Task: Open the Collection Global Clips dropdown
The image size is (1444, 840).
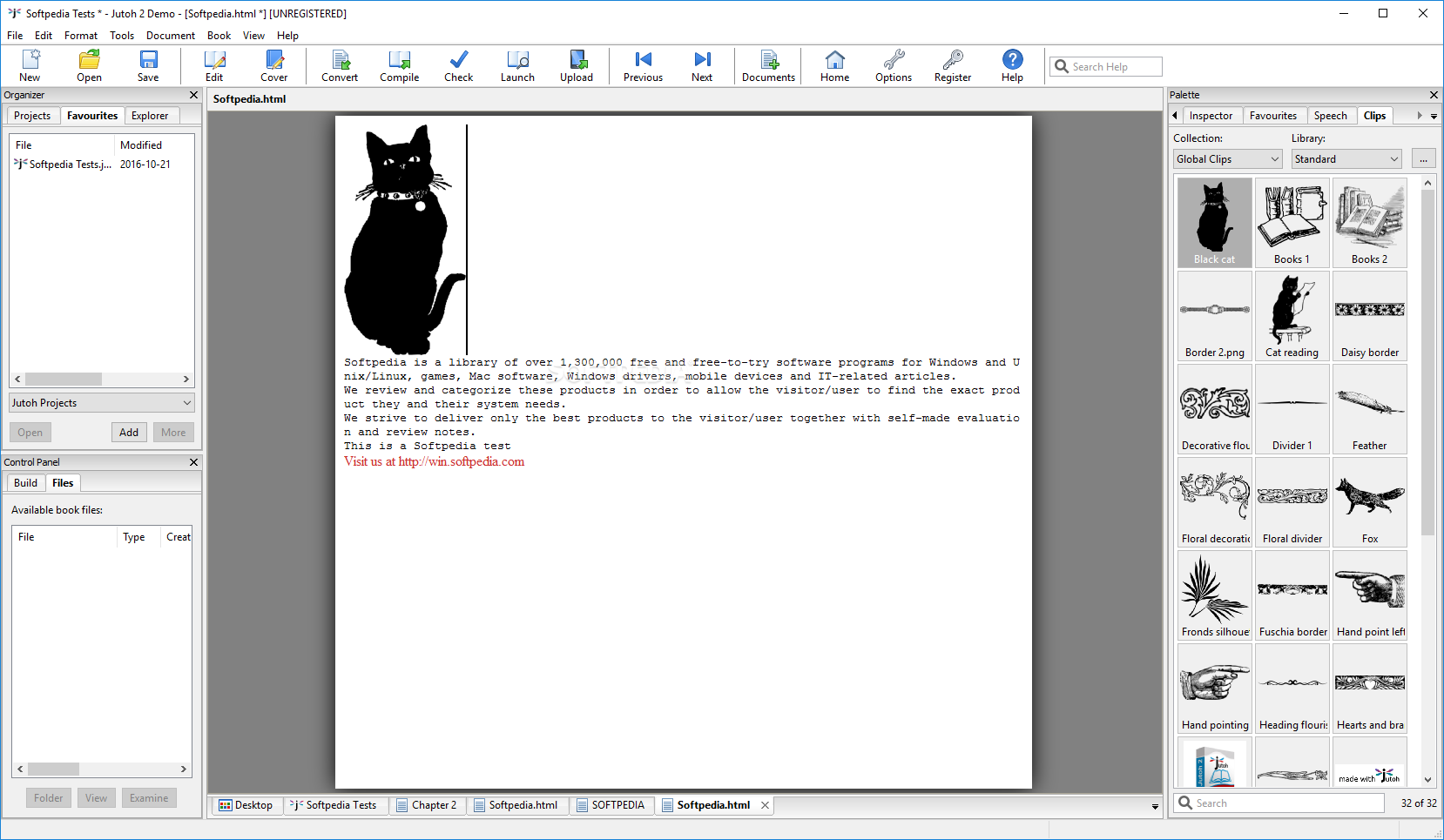Action: (1228, 159)
